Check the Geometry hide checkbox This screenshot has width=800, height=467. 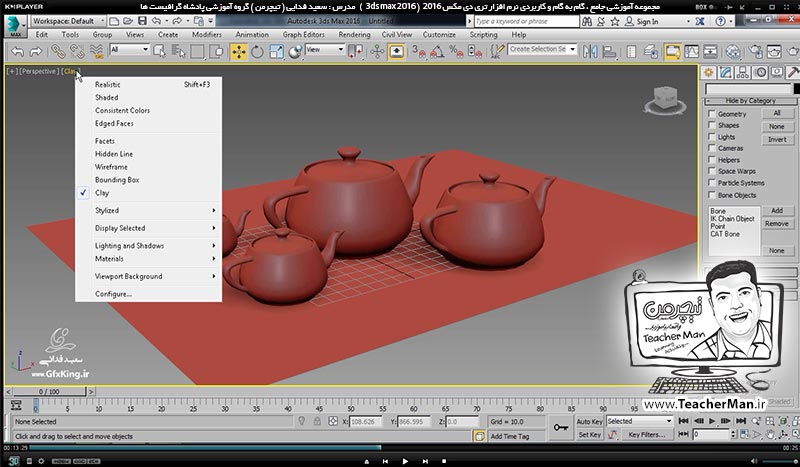click(x=711, y=113)
